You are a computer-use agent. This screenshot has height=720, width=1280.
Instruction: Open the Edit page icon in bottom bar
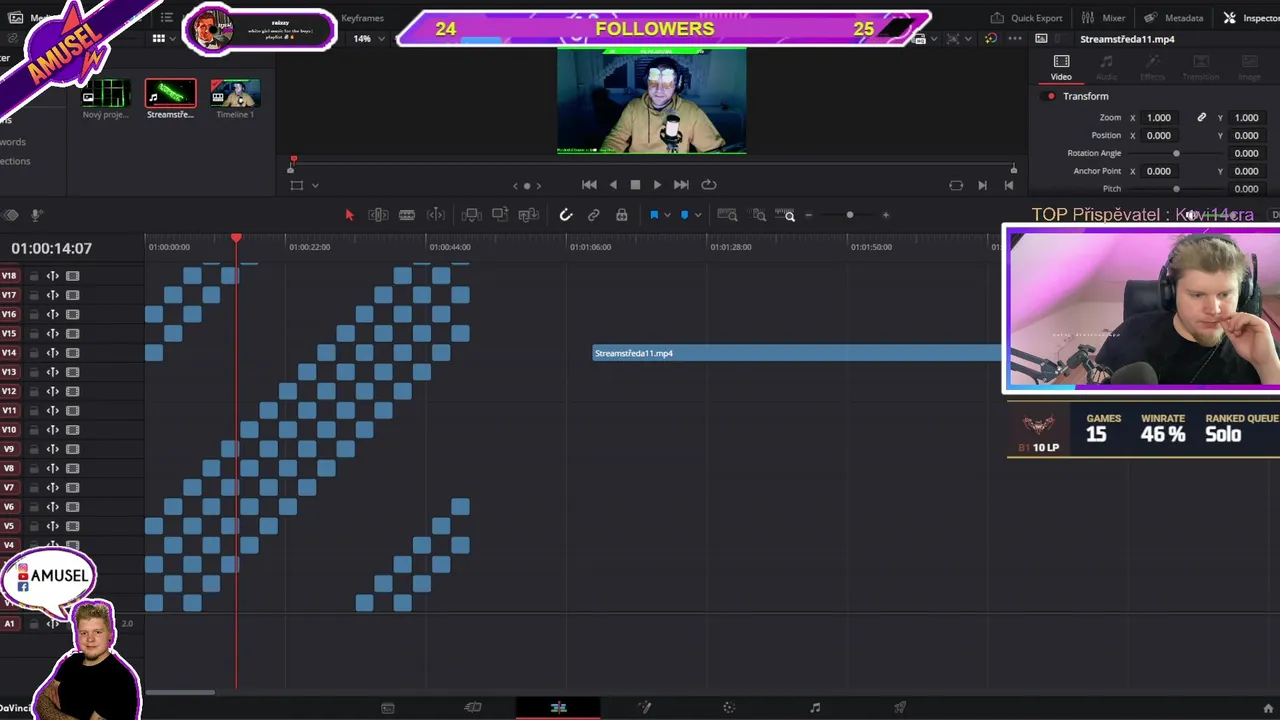coord(558,708)
